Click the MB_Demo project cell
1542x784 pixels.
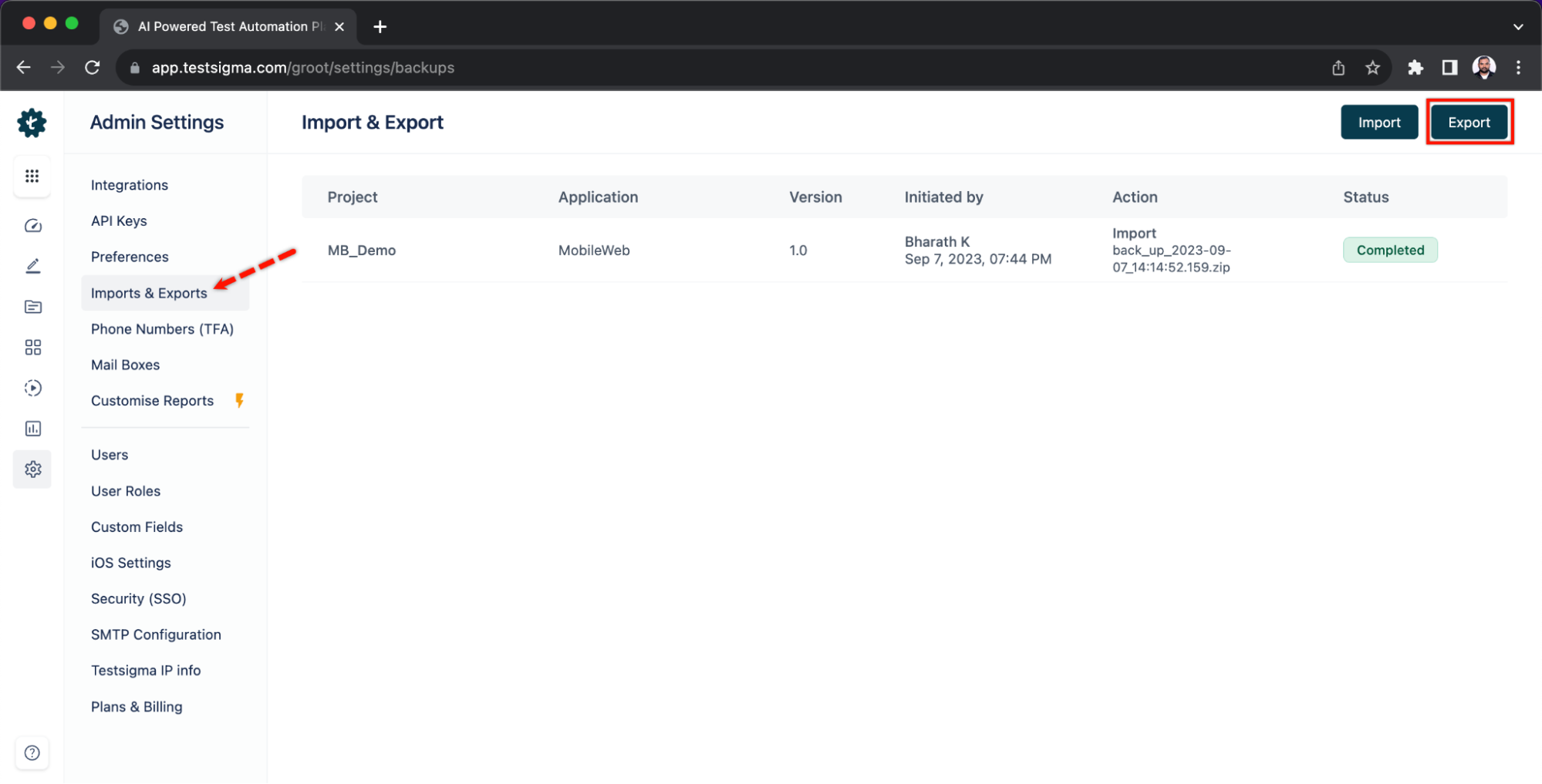[362, 251]
